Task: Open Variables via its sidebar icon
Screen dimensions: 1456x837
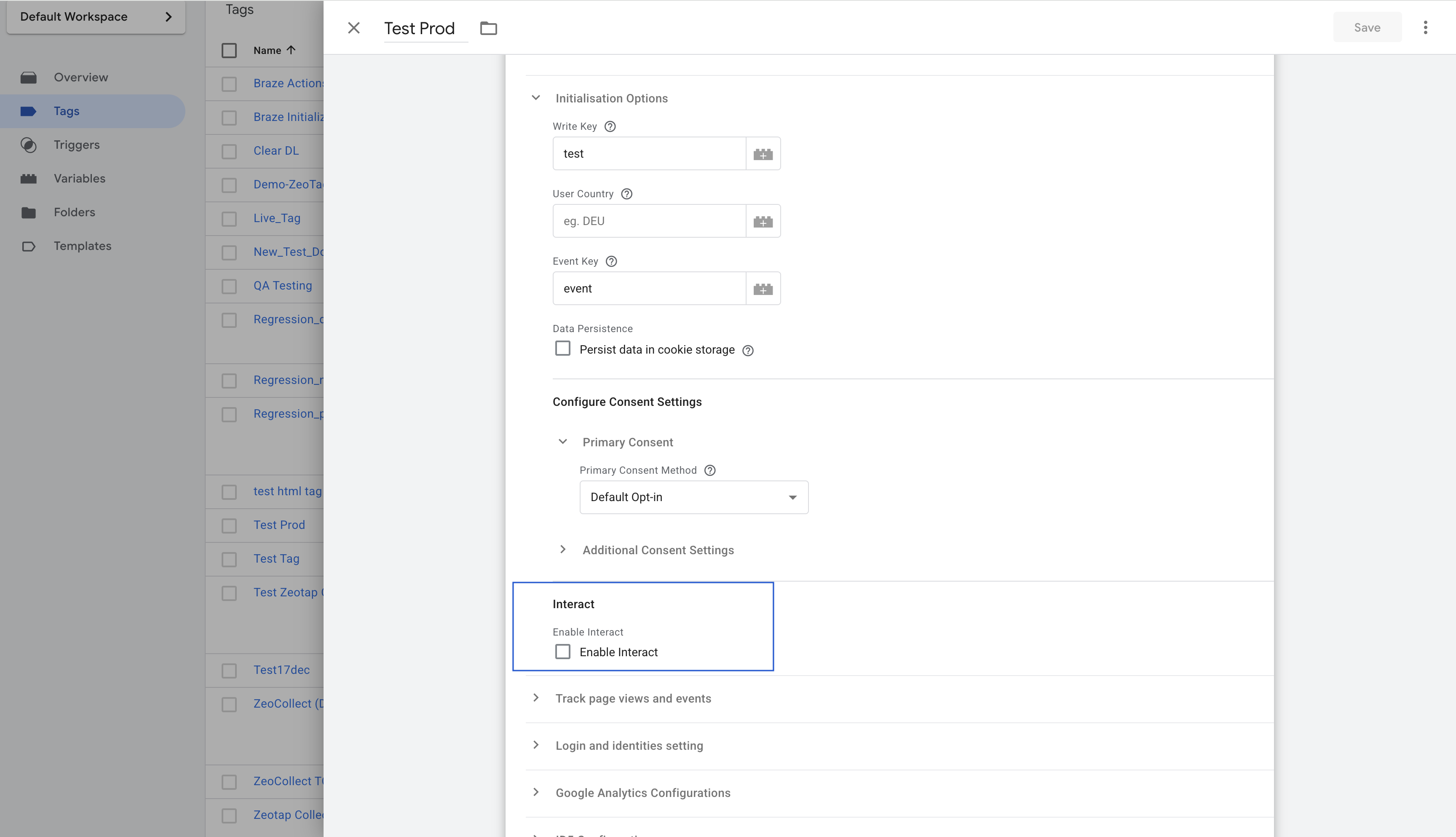Action: coord(29,178)
